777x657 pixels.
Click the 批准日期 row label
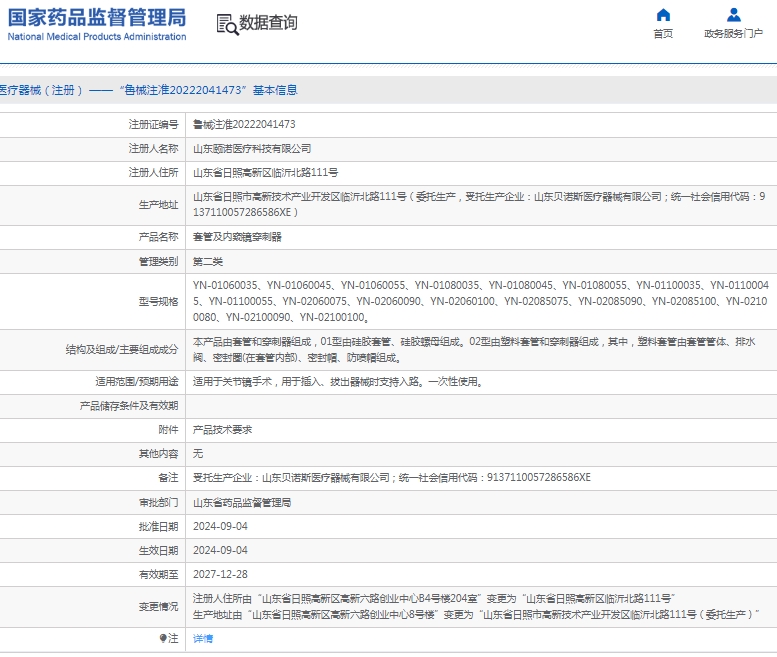tap(158, 527)
